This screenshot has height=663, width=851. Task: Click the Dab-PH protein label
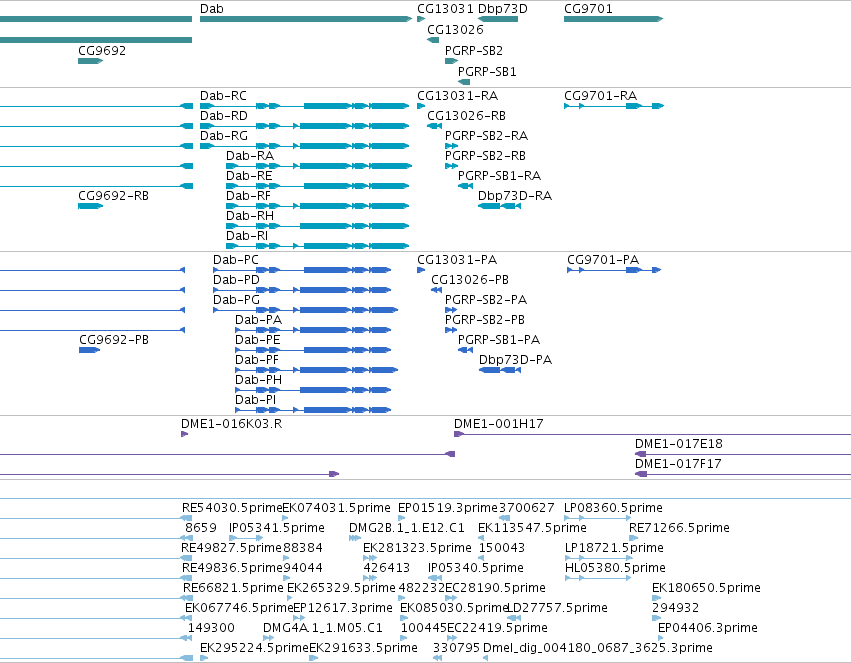(x=258, y=380)
